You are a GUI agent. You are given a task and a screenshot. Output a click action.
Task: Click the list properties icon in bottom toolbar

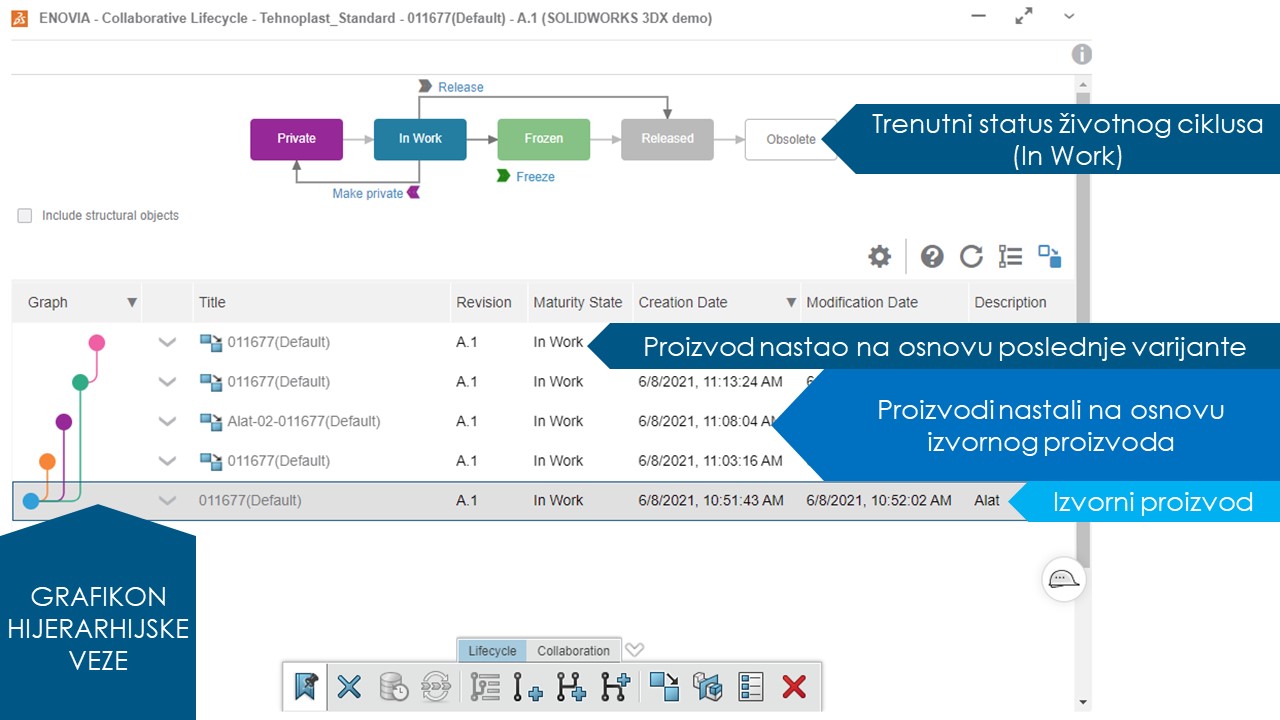click(750, 687)
